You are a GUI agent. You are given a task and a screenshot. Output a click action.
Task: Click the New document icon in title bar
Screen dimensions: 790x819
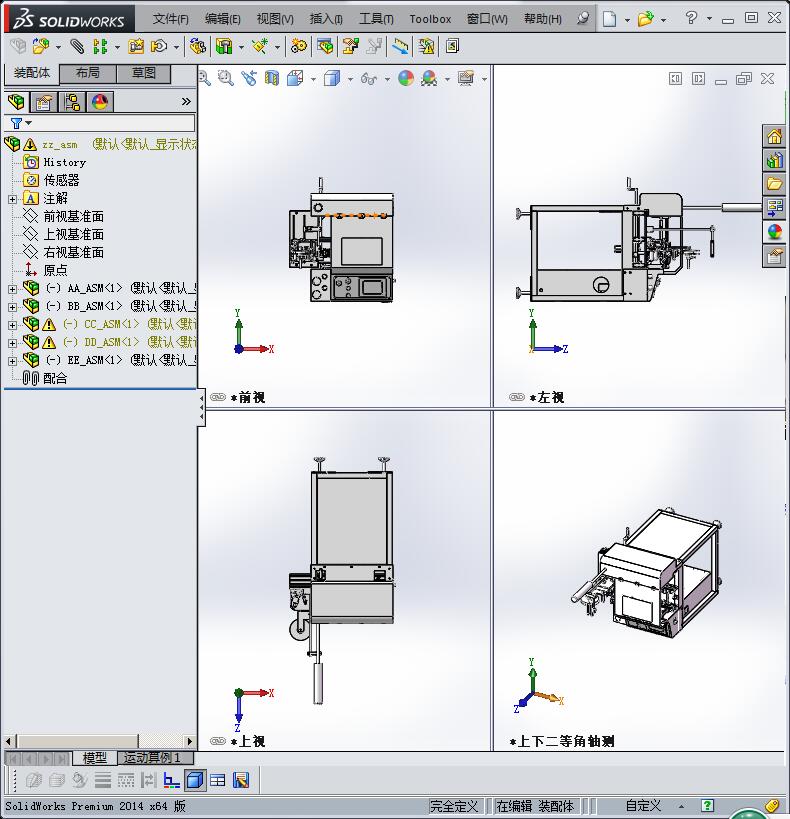[609, 19]
